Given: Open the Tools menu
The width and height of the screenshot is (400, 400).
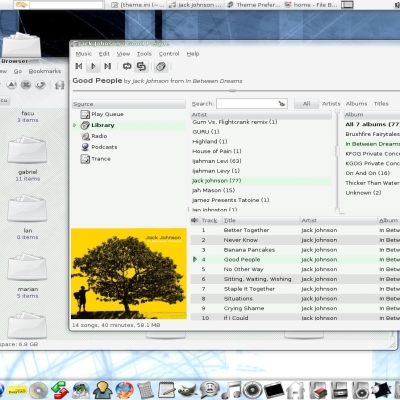Looking at the screenshot, I should 144,54.
